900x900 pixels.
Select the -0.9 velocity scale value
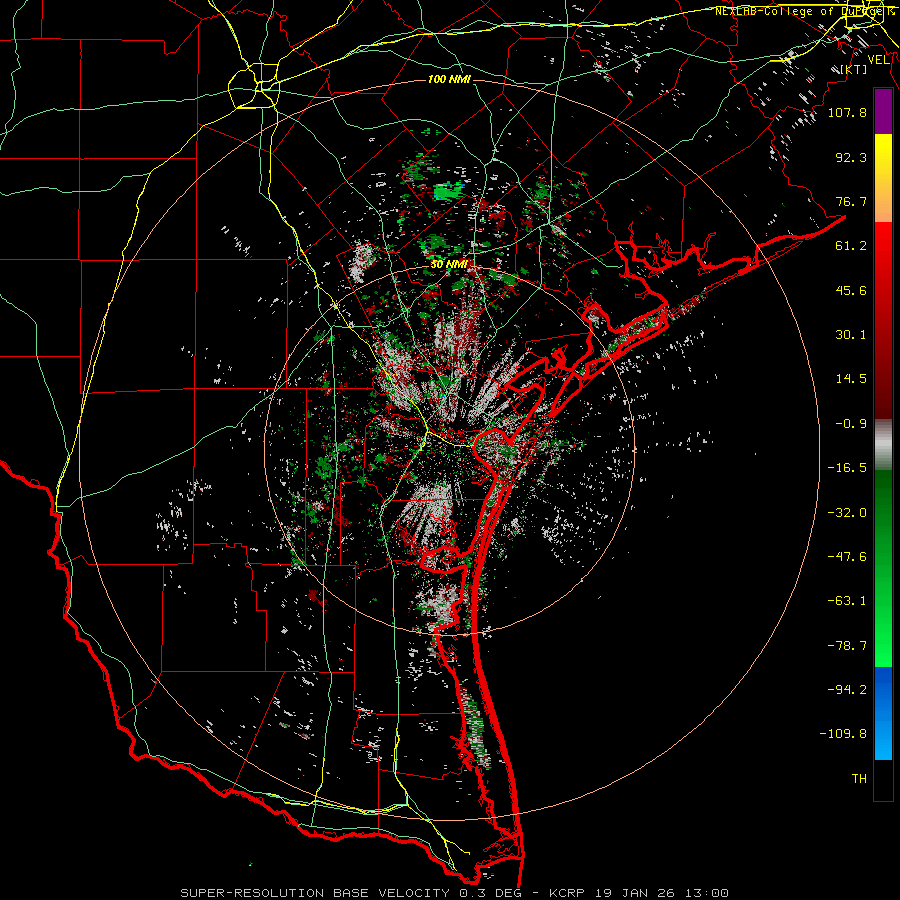click(x=851, y=424)
